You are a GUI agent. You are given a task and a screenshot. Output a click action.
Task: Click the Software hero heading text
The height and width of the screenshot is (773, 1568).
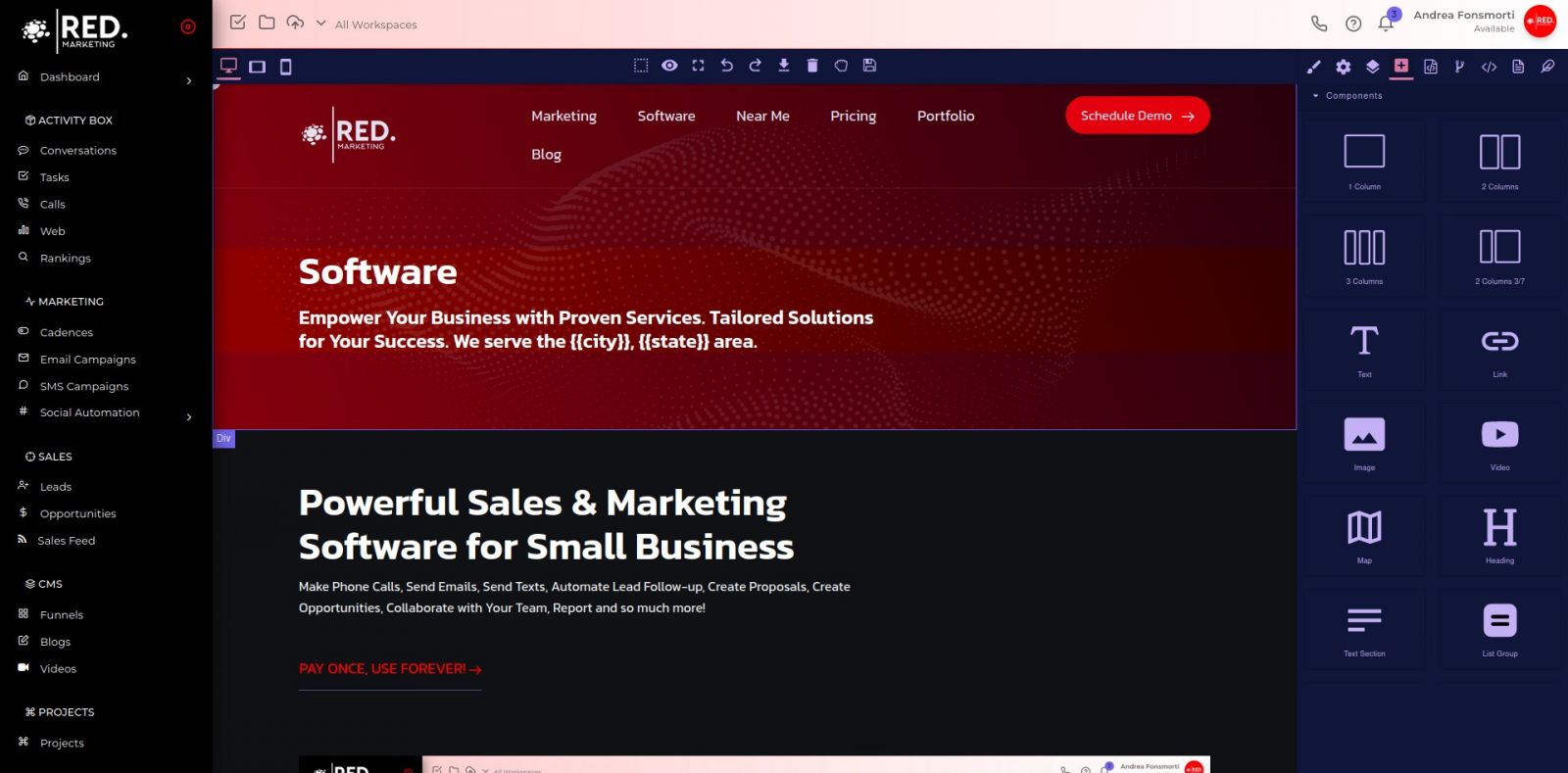pos(377,272)
